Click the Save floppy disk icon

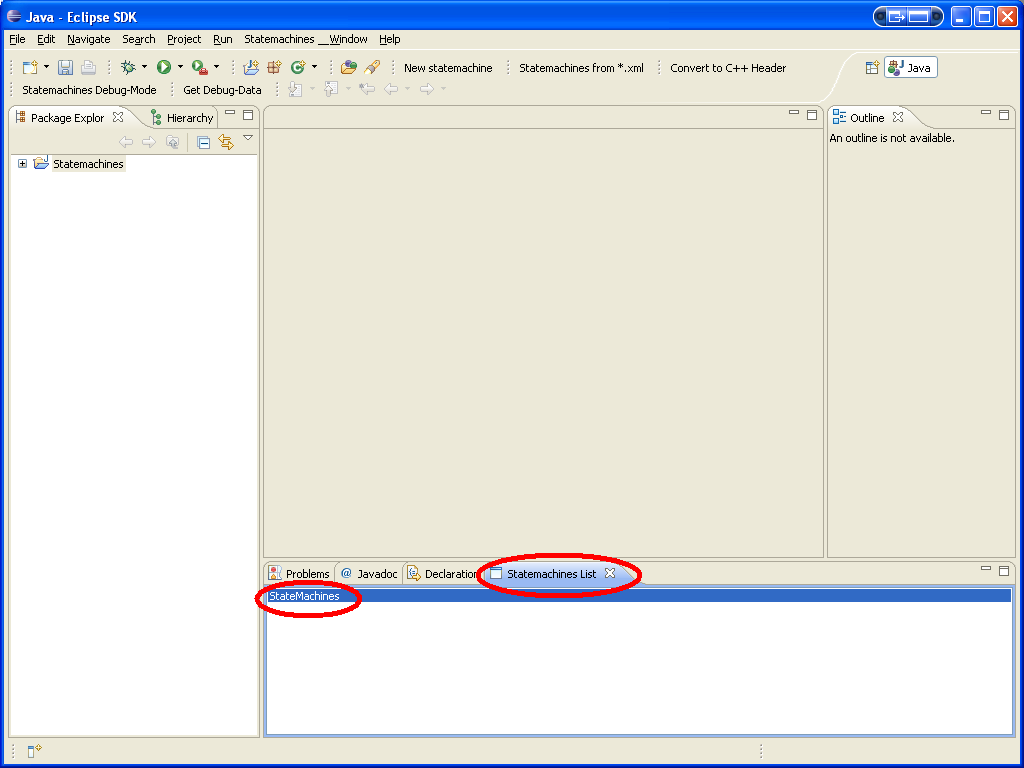[65, 67]
